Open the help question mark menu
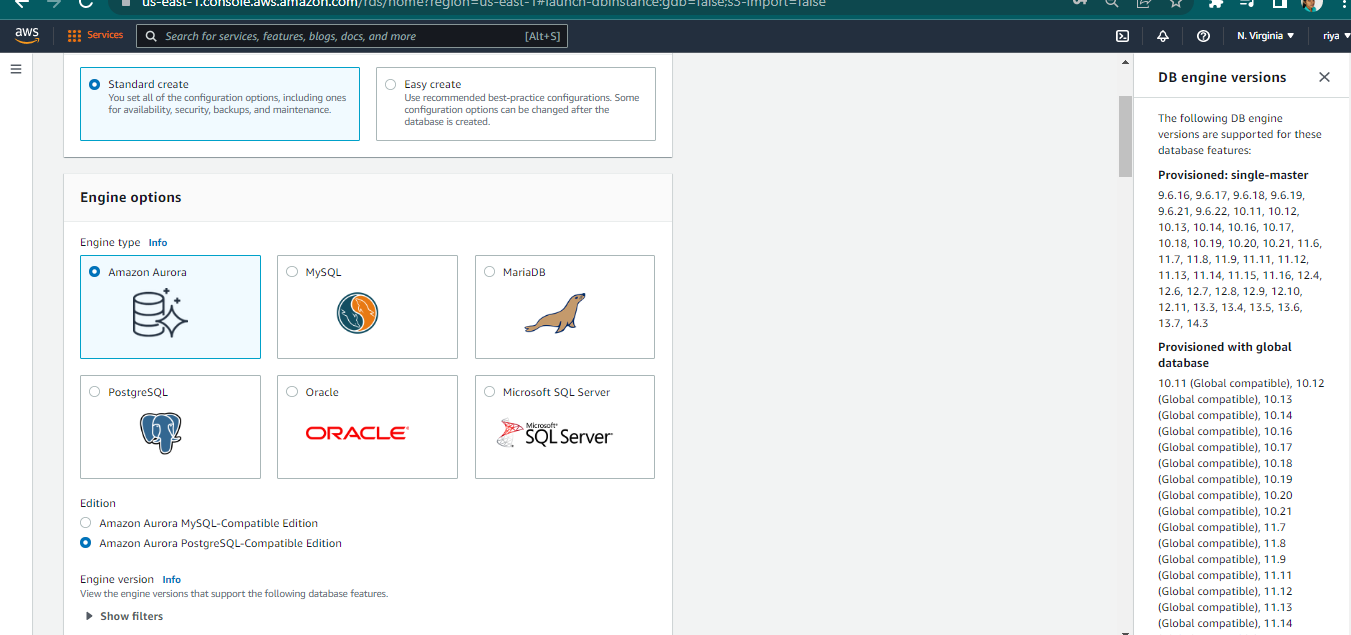The image size is (1351, 635). click(1203, 36)
